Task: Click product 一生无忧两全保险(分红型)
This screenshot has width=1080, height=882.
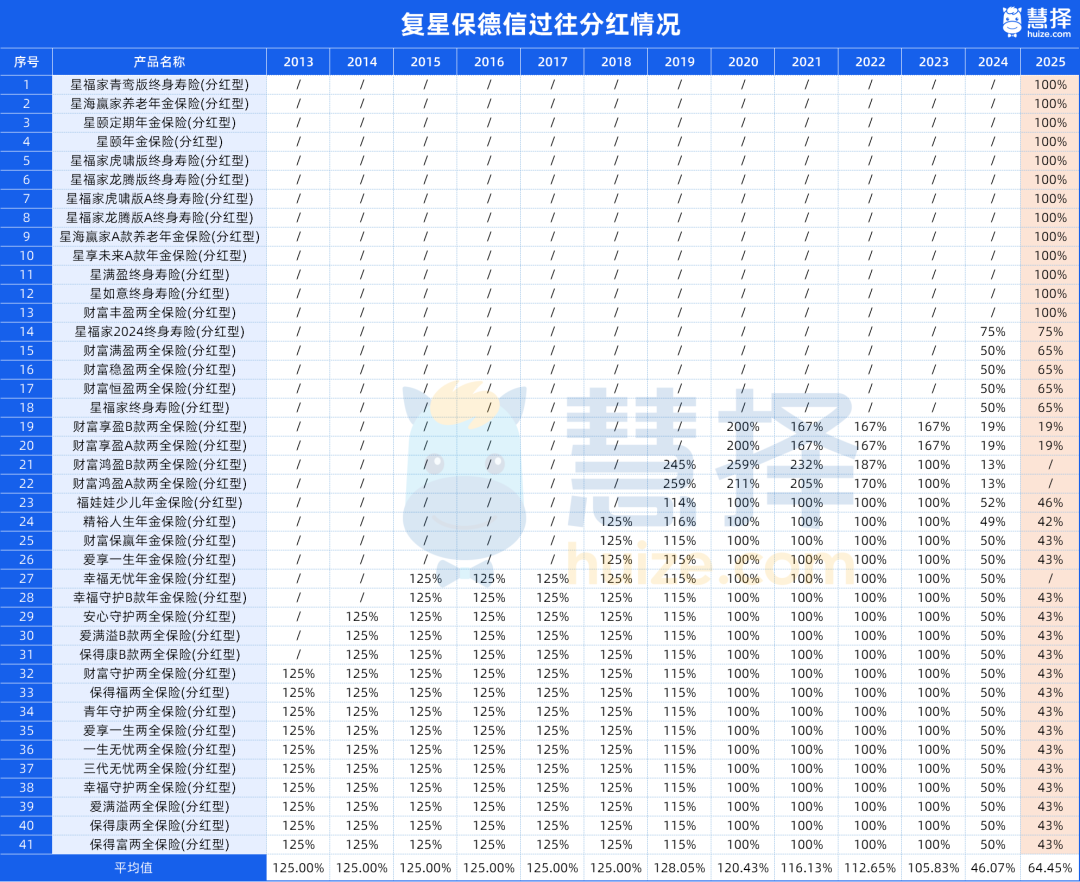Action: 159,750
